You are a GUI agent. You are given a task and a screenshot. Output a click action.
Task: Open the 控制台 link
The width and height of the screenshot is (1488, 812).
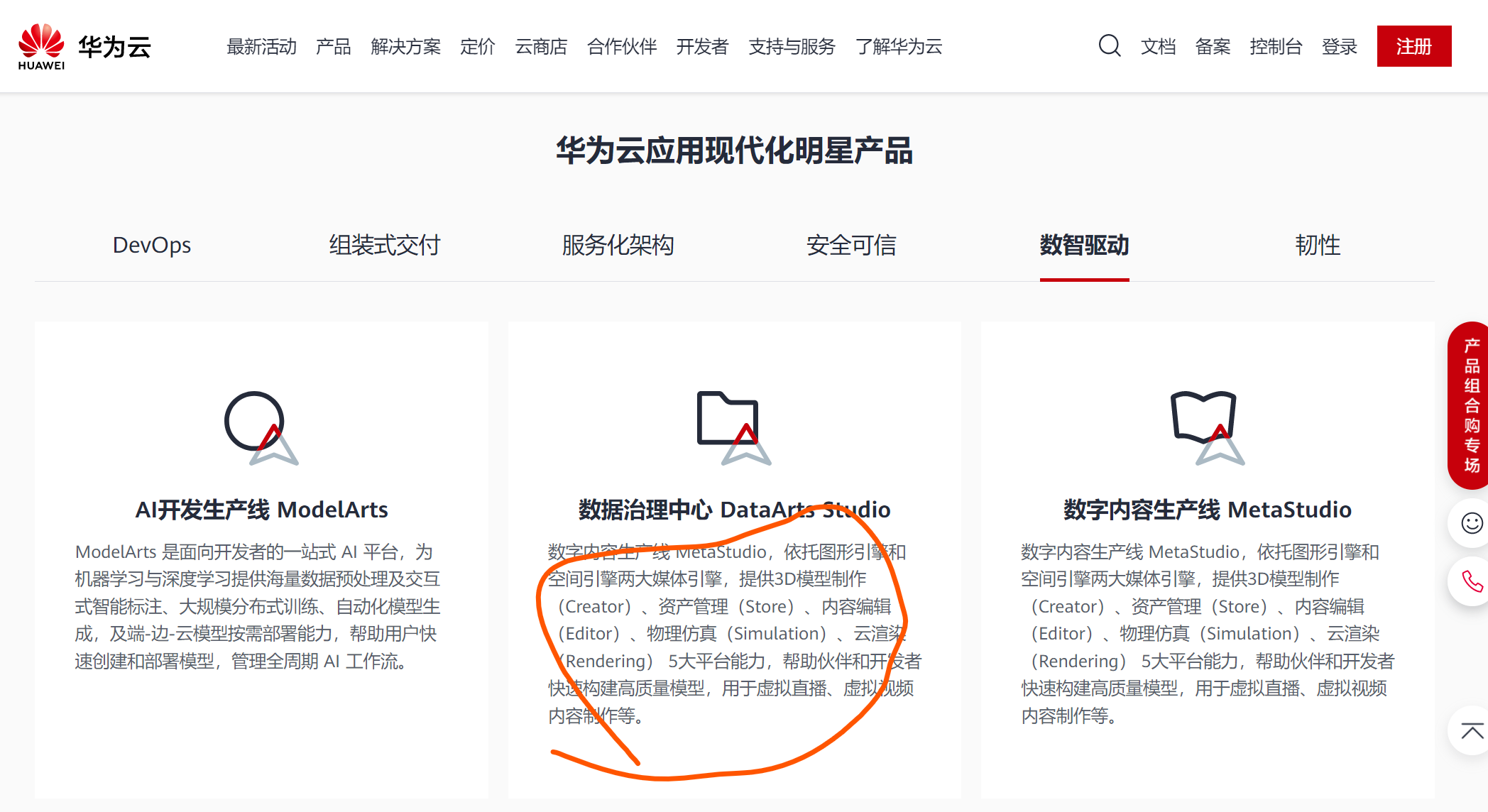pos(1276,46)
